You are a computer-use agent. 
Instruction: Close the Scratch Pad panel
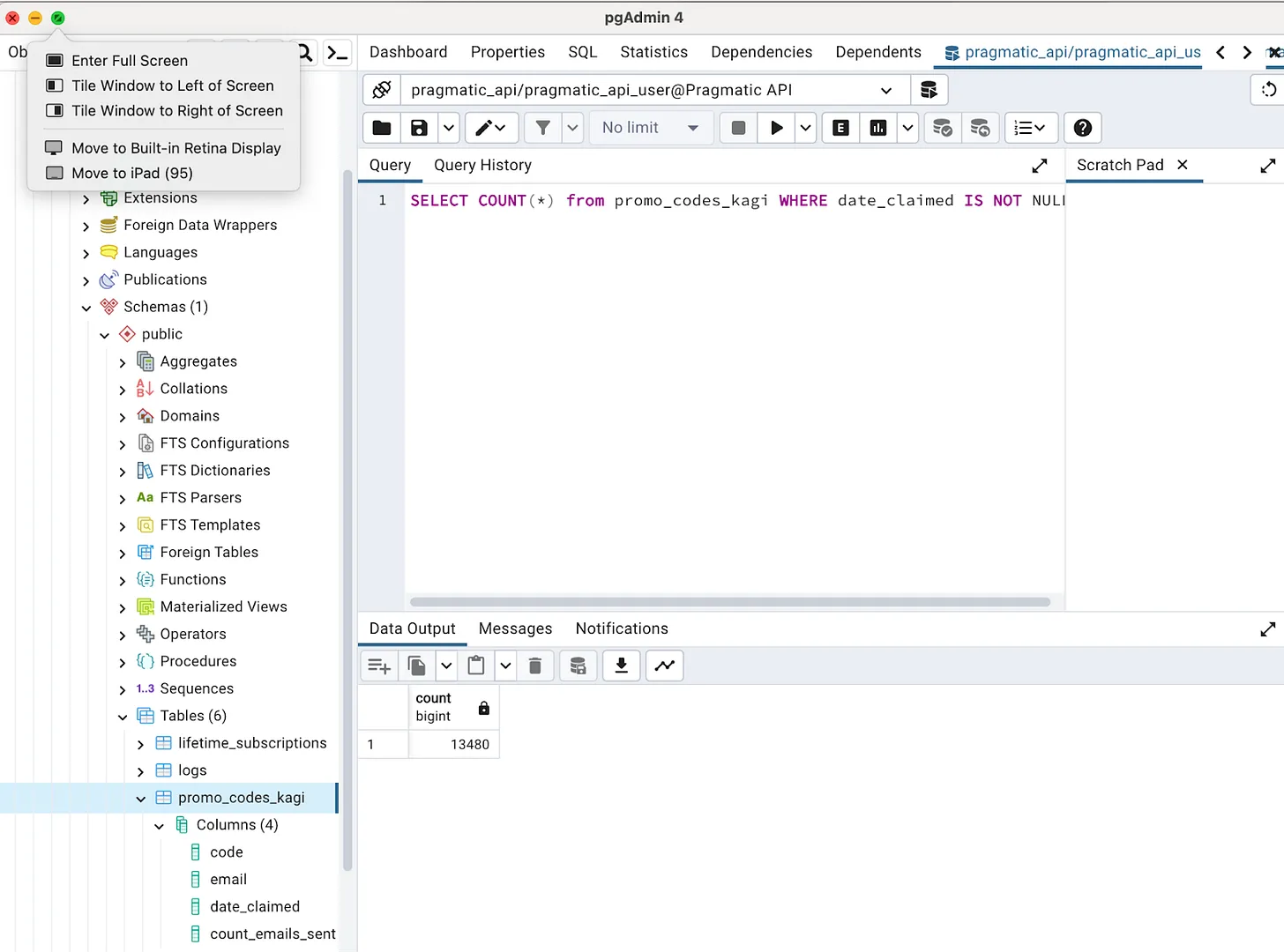pyautogui.click(x=1183, y=165)
